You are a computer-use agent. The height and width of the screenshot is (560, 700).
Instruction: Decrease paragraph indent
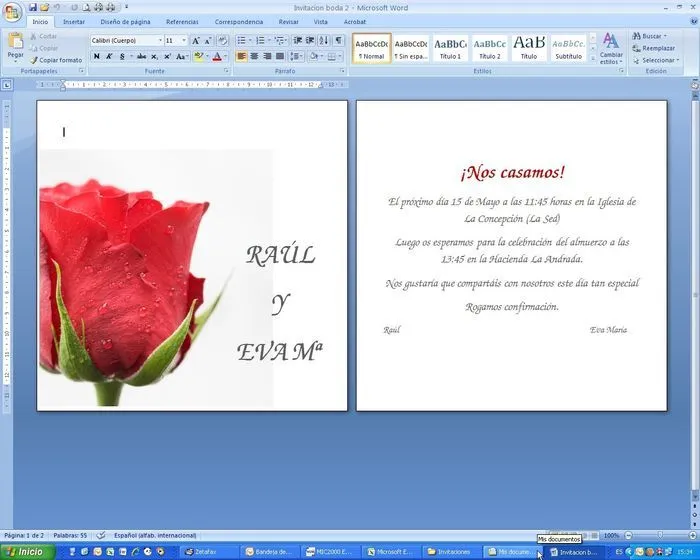pos(298,41)
